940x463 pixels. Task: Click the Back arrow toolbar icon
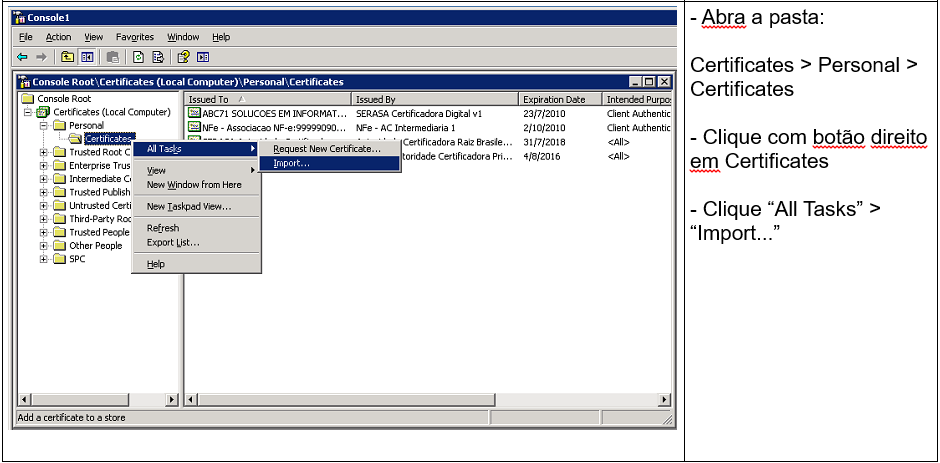tap(23, 57)
